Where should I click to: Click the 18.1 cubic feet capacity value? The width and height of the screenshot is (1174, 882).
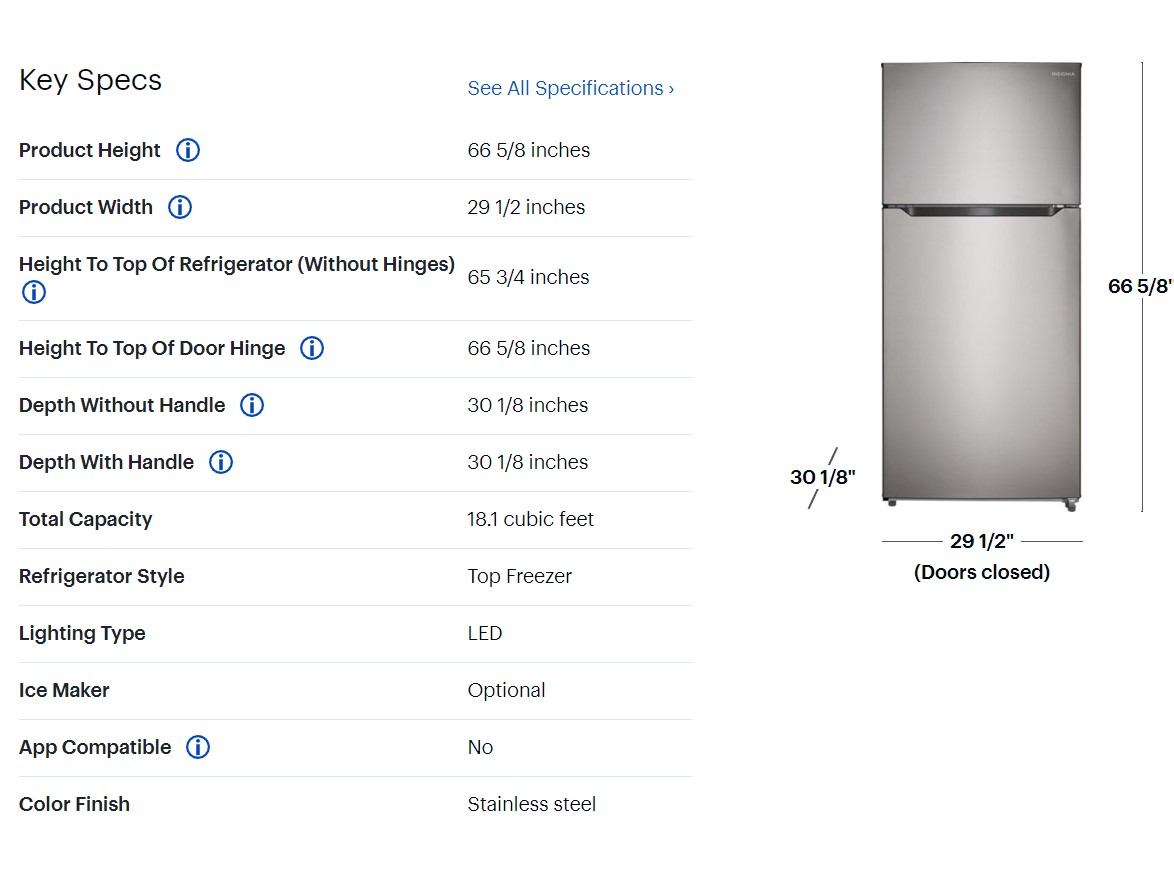point(530,519)
